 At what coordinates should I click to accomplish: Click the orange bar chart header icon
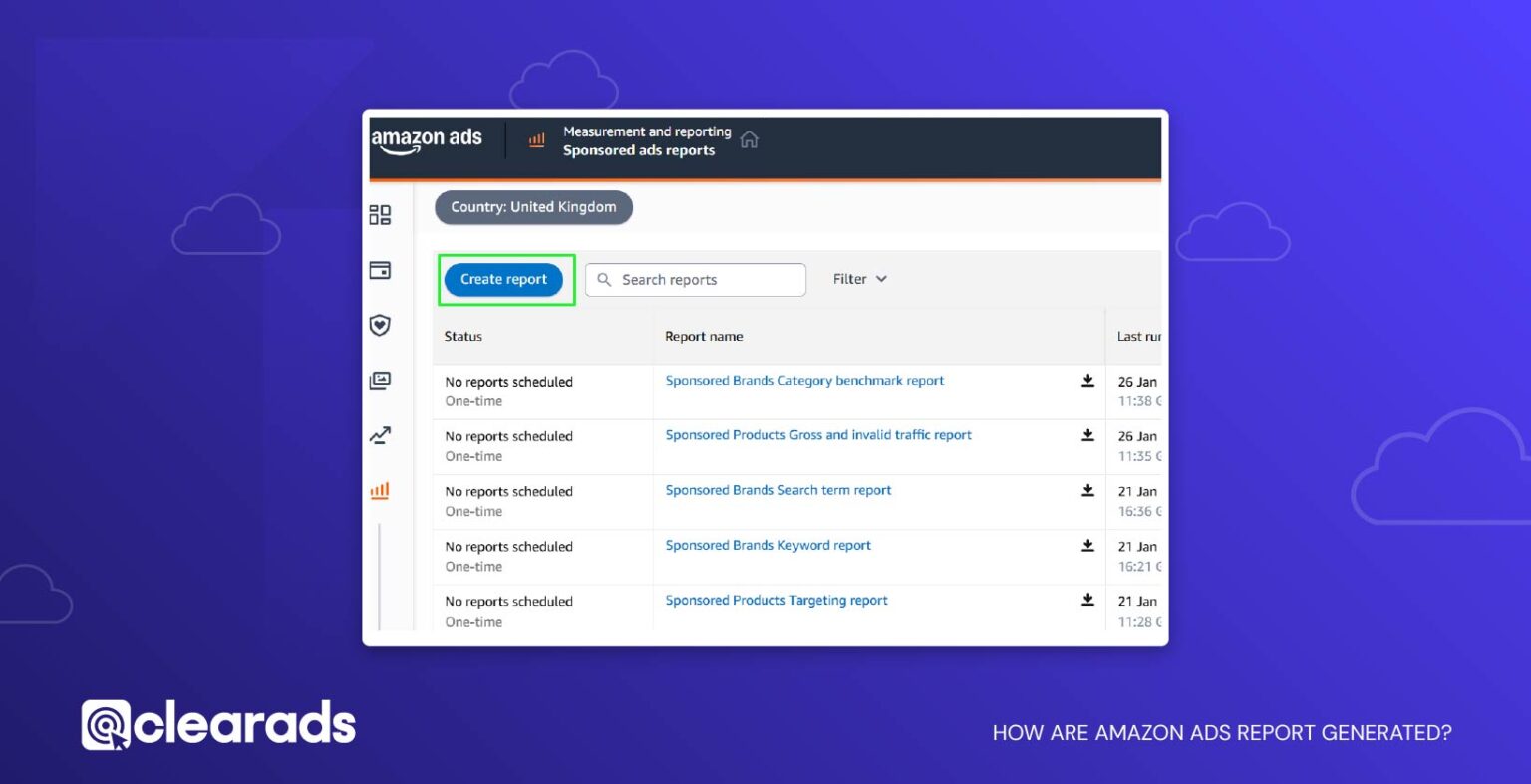(x=536, y=140)
